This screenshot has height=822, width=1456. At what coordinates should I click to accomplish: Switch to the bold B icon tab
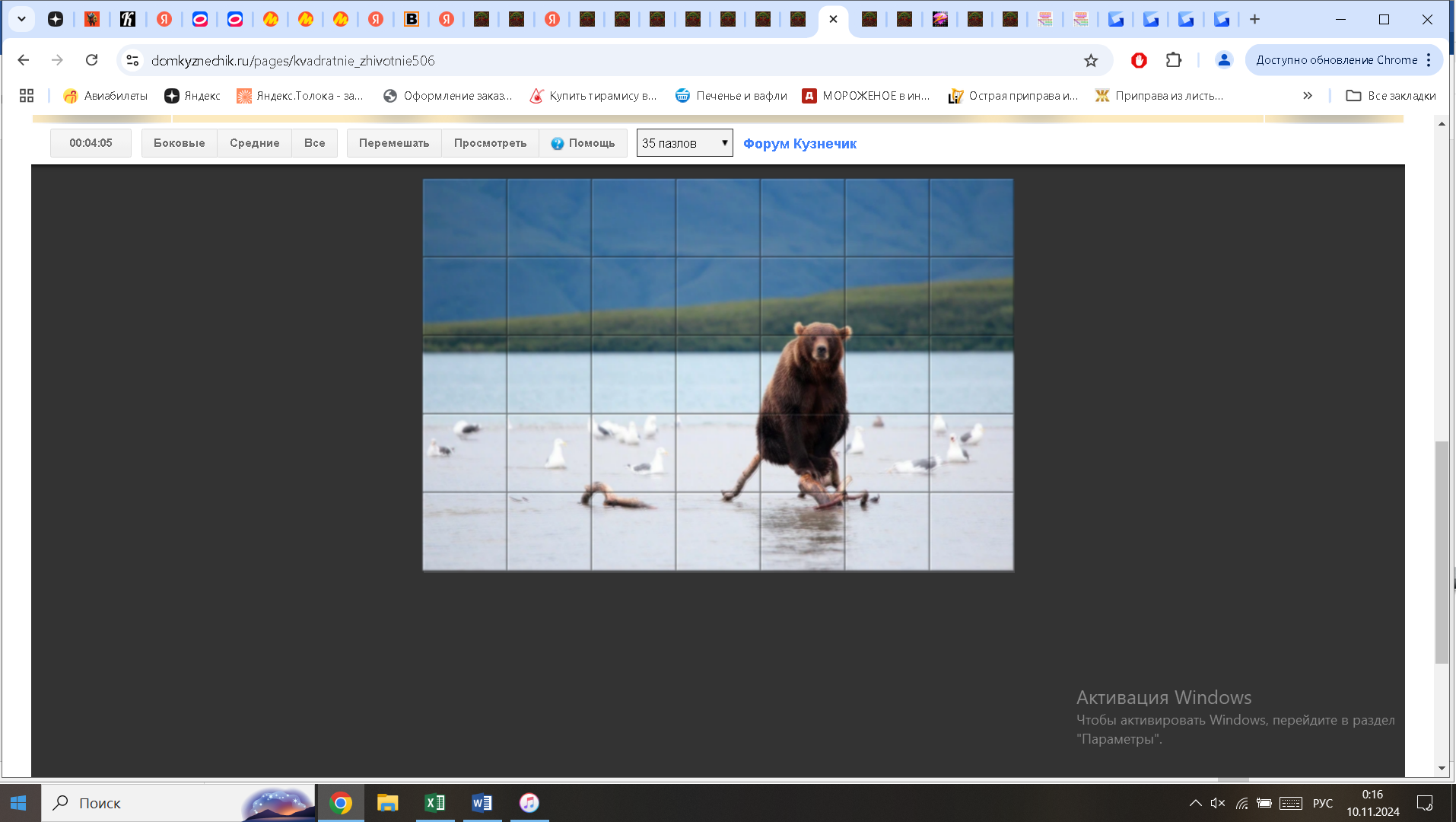point(412,19)
